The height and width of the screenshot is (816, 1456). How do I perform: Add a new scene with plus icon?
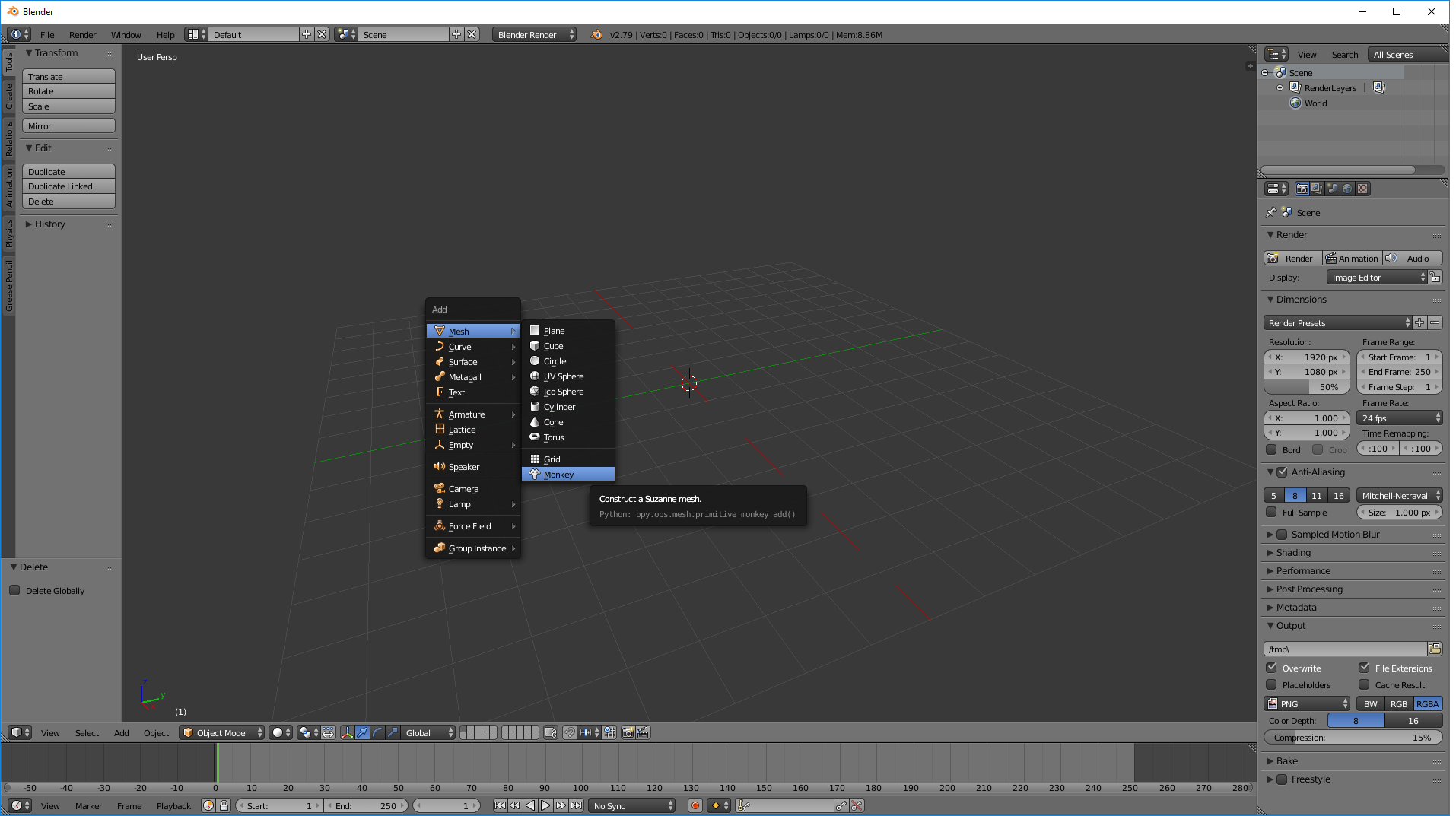tap(456, 34)
